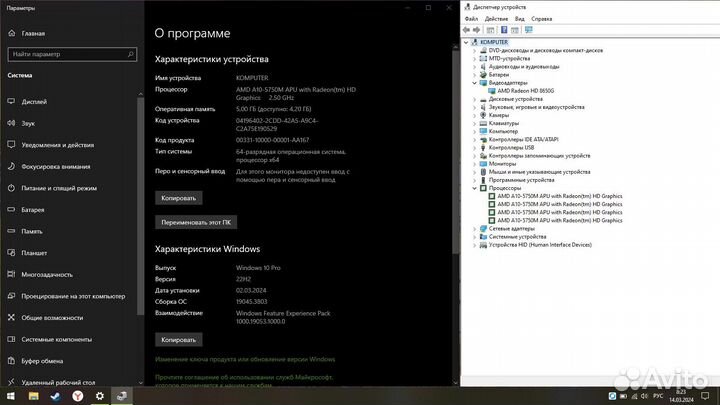Expand the Контроллеры USB node
The image size is (720, 405).
coord(474,147)
